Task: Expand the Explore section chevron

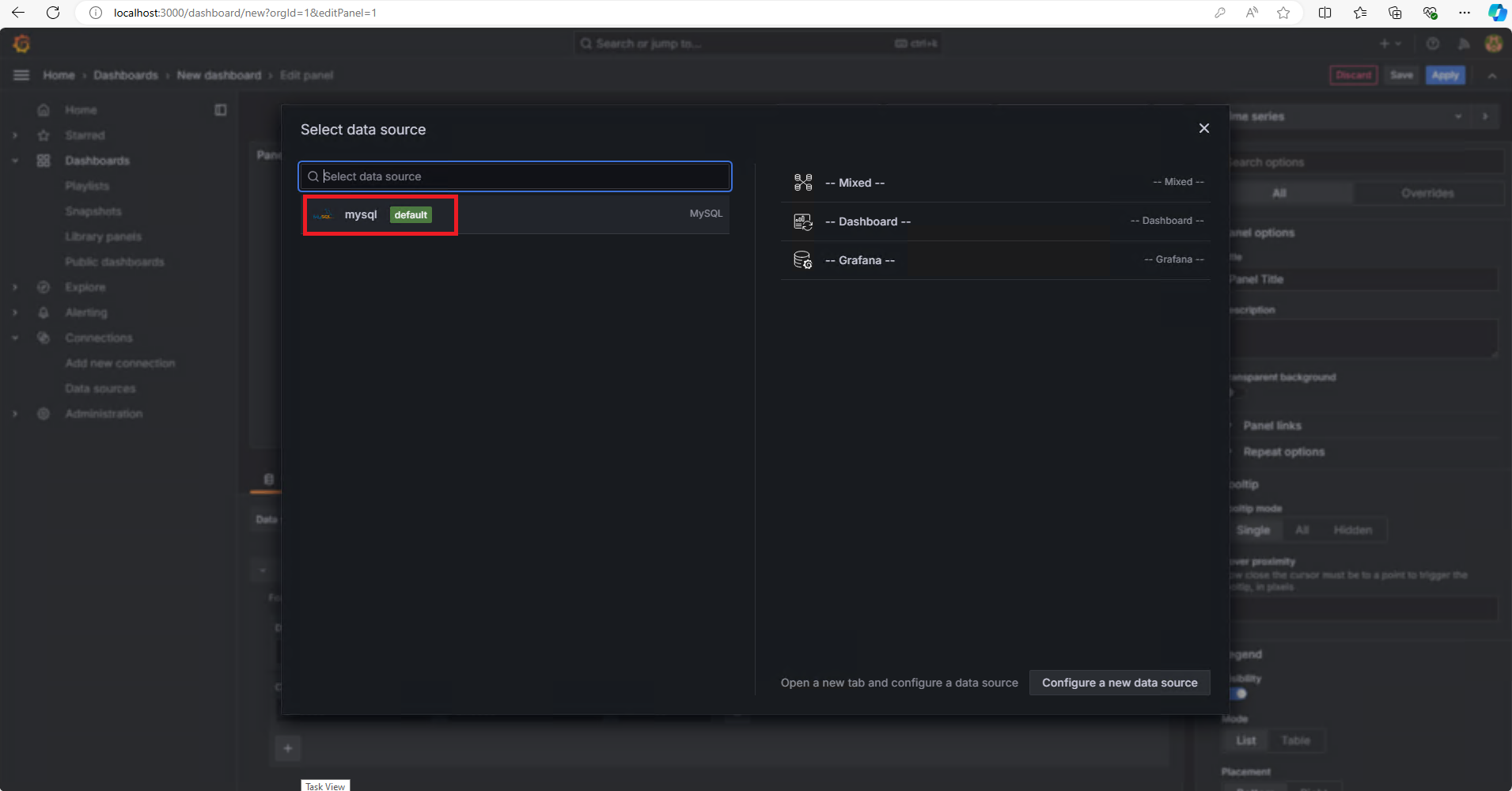Action: (15, 287)
